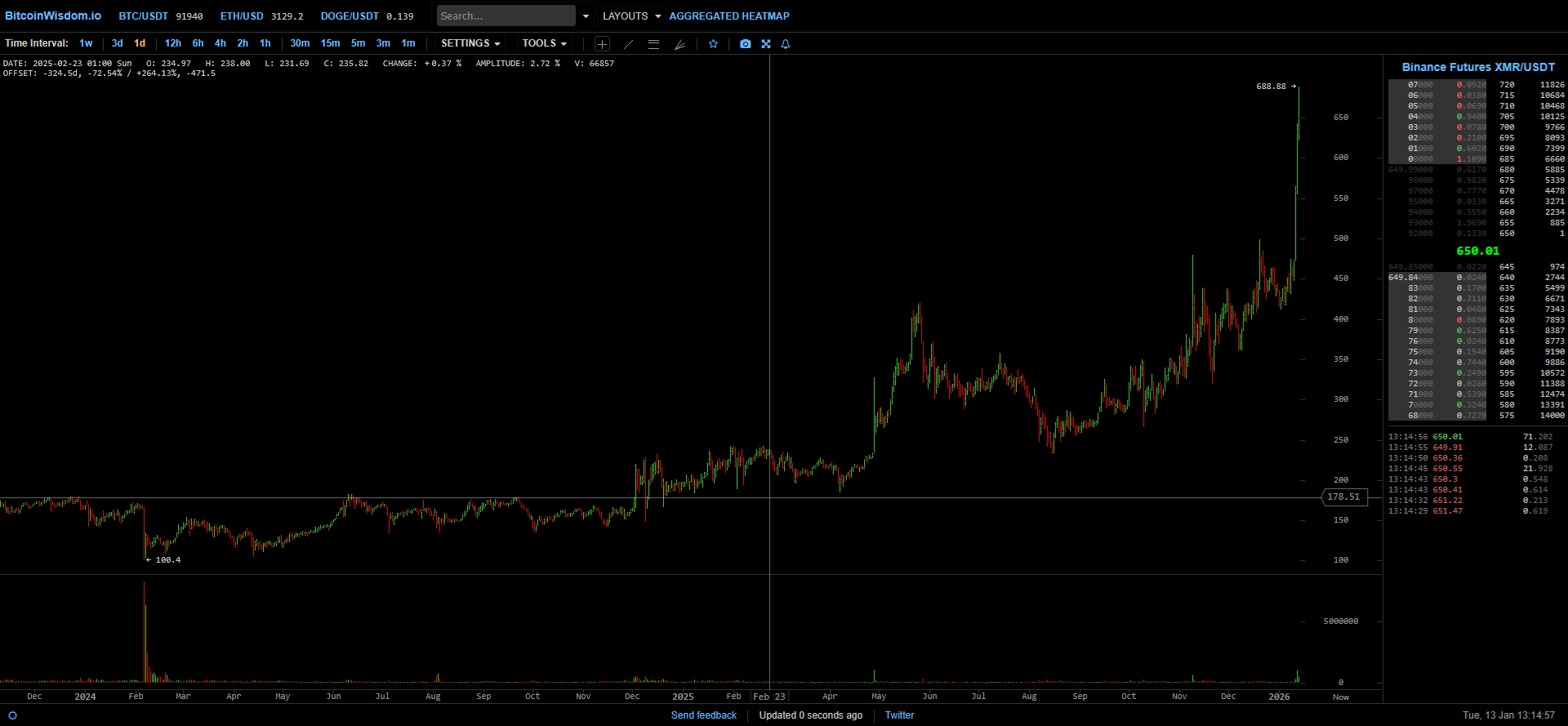Choose the 4h time interval
Viewport: 1568px width, 726px height.
pos(220,43)
